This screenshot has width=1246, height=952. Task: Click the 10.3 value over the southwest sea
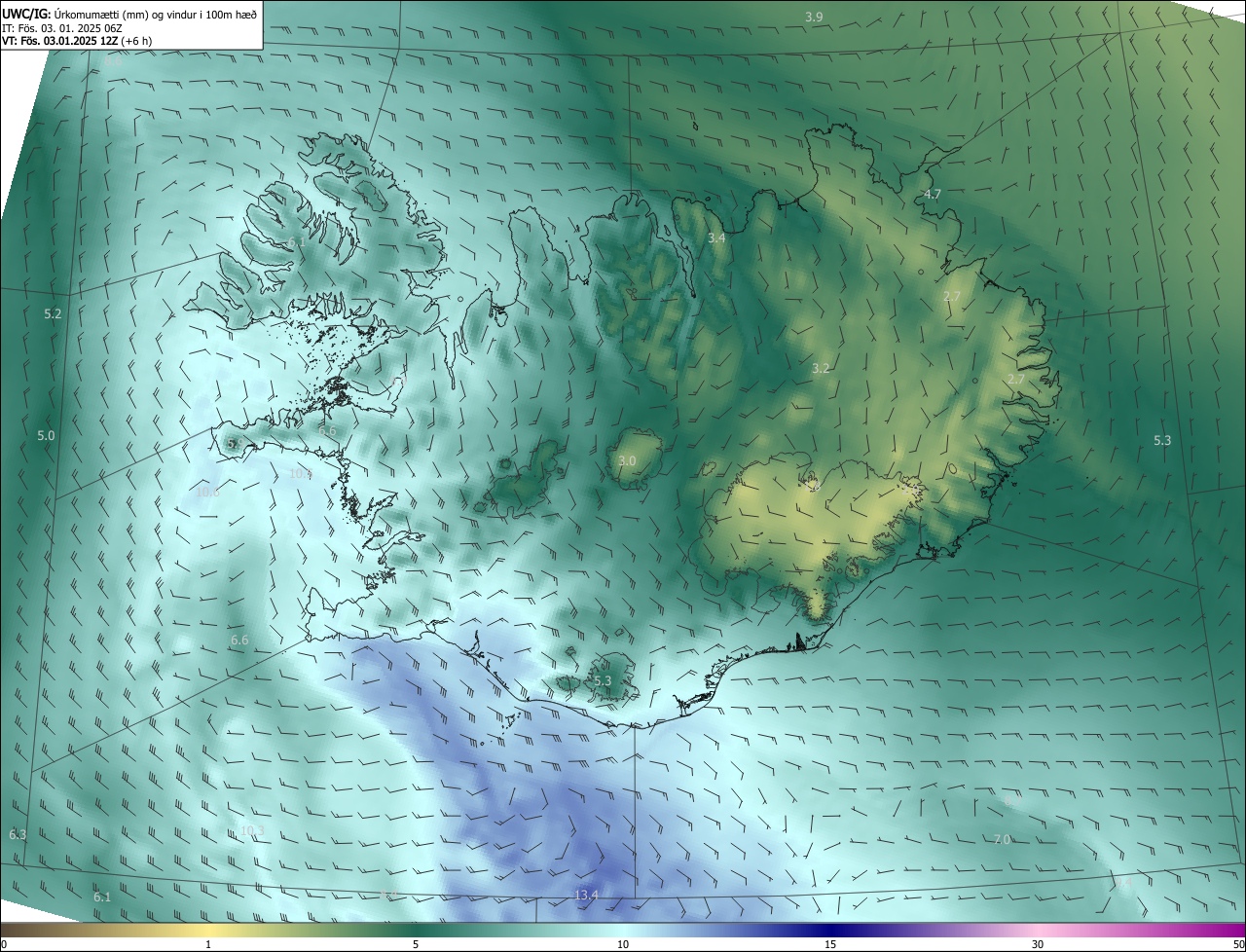(x=252, y=830)
